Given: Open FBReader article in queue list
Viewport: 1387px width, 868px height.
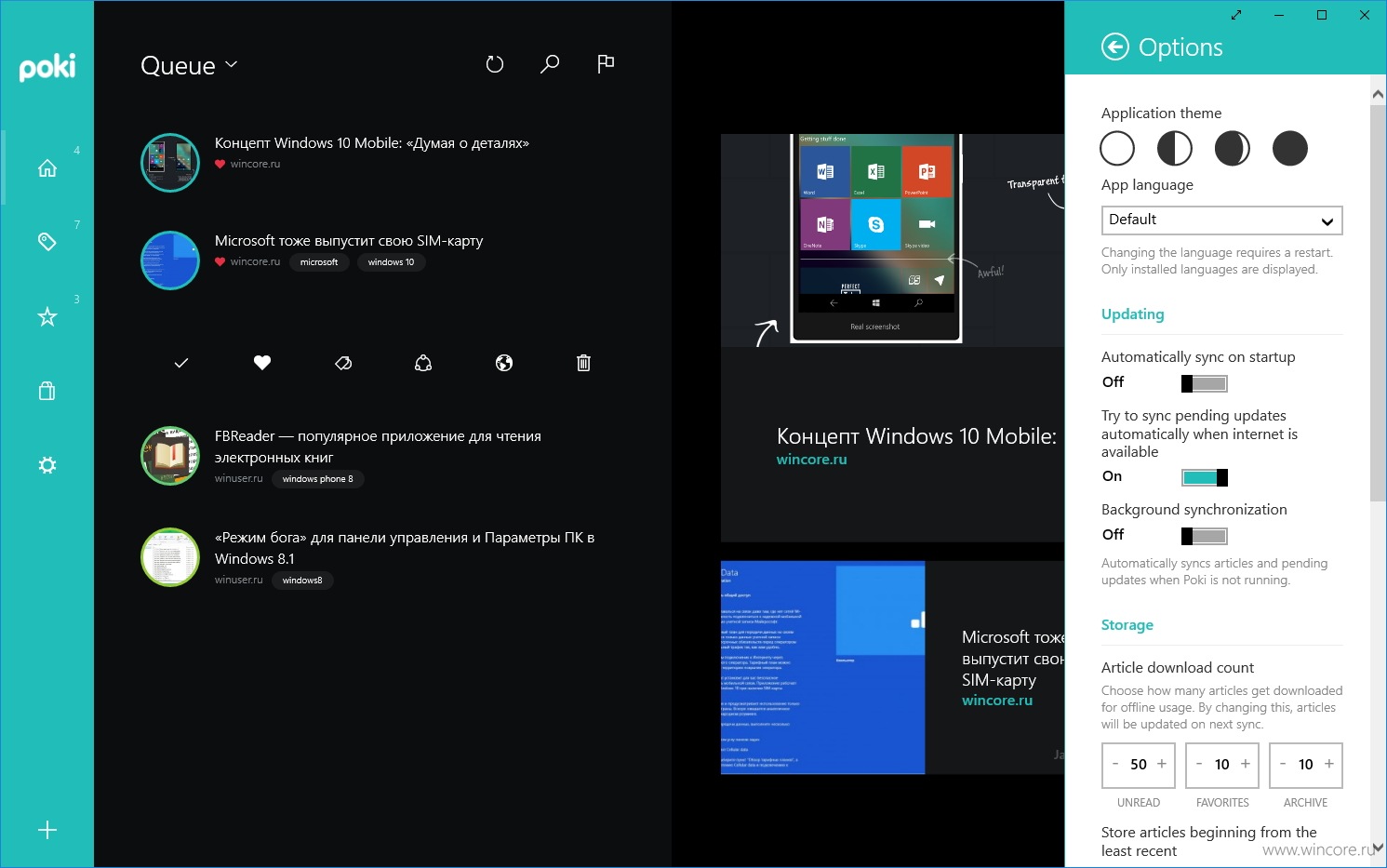Looking at the screenshot, I should (x=378, y=447).
